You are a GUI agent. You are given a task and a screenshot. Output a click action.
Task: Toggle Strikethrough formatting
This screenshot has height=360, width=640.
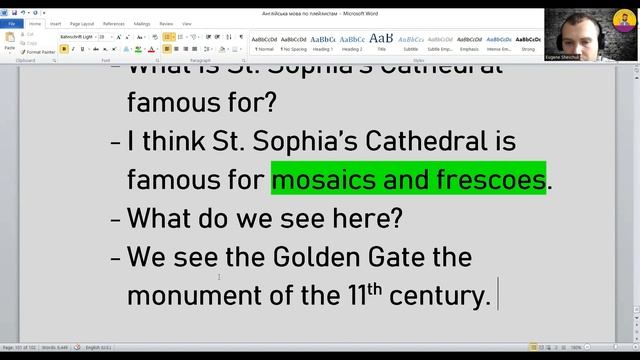point(96,49)
